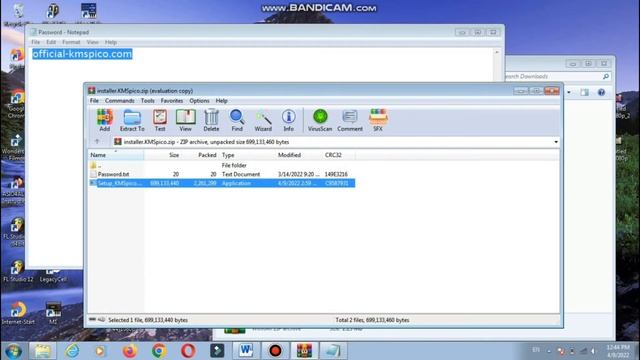This screenshot has width=640, height=360.
Task: Show hidden tray icons arrow
Action: click(549, 351)
